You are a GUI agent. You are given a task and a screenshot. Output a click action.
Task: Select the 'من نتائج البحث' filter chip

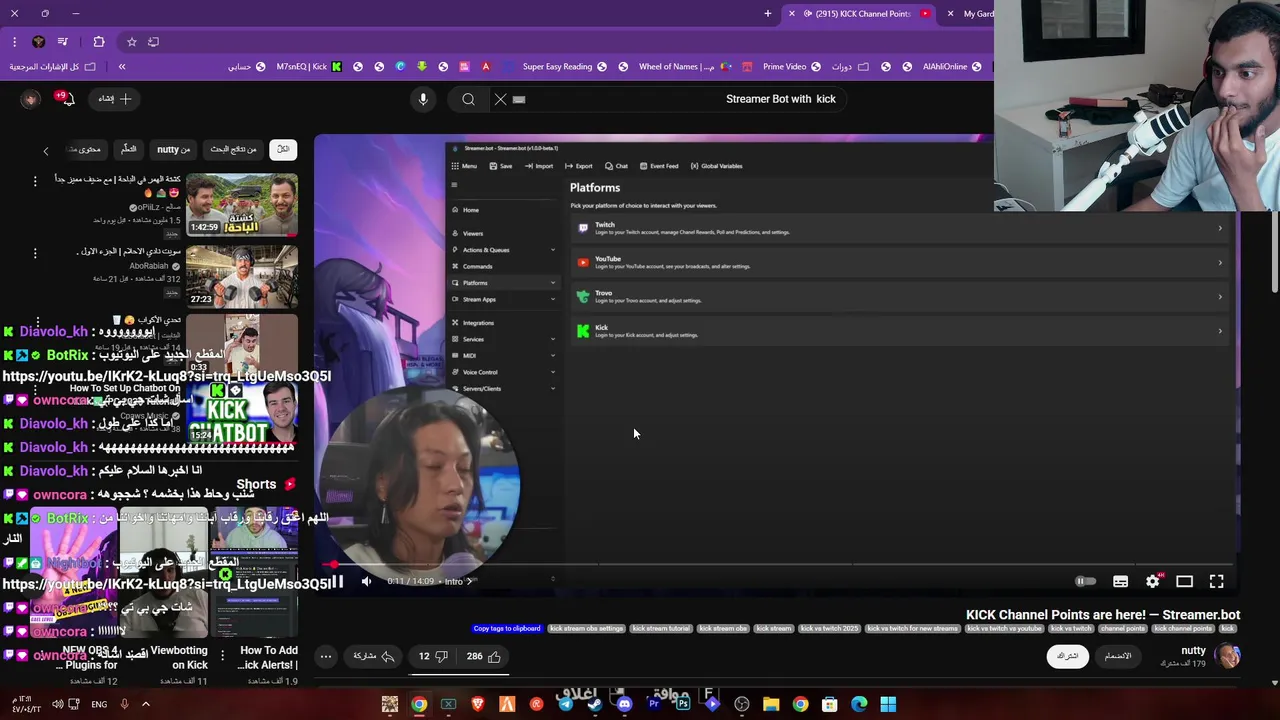pyautogui.click(x=233, y=149)
